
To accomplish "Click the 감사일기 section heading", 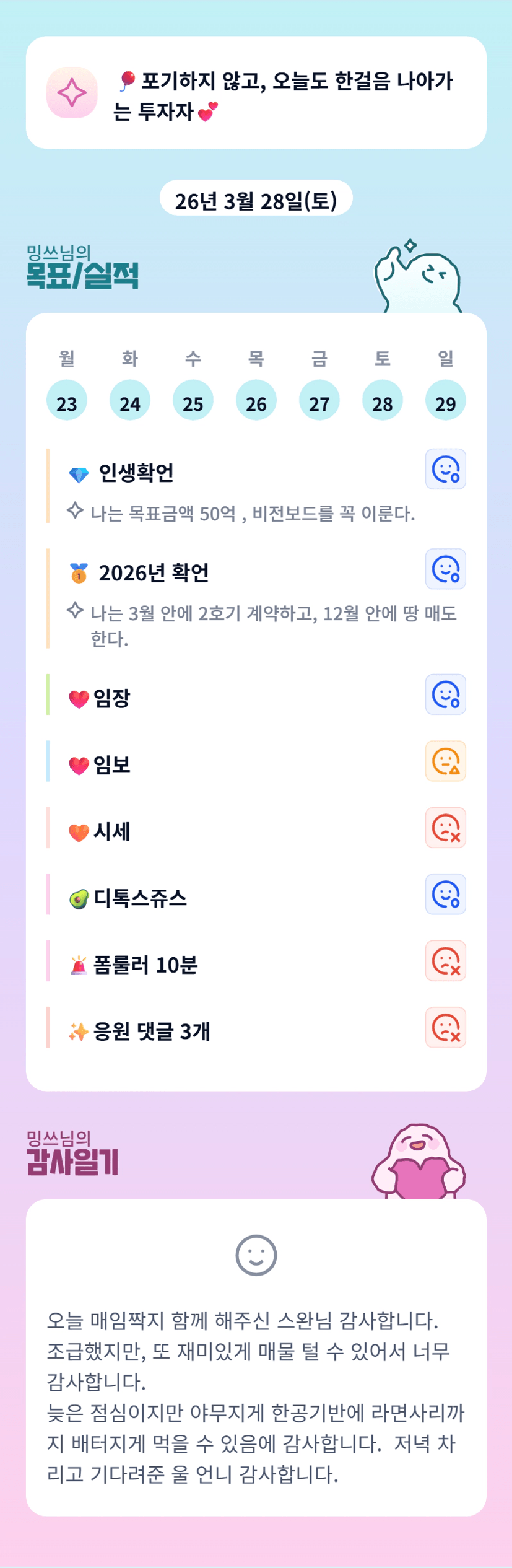I will [72, 1161].
